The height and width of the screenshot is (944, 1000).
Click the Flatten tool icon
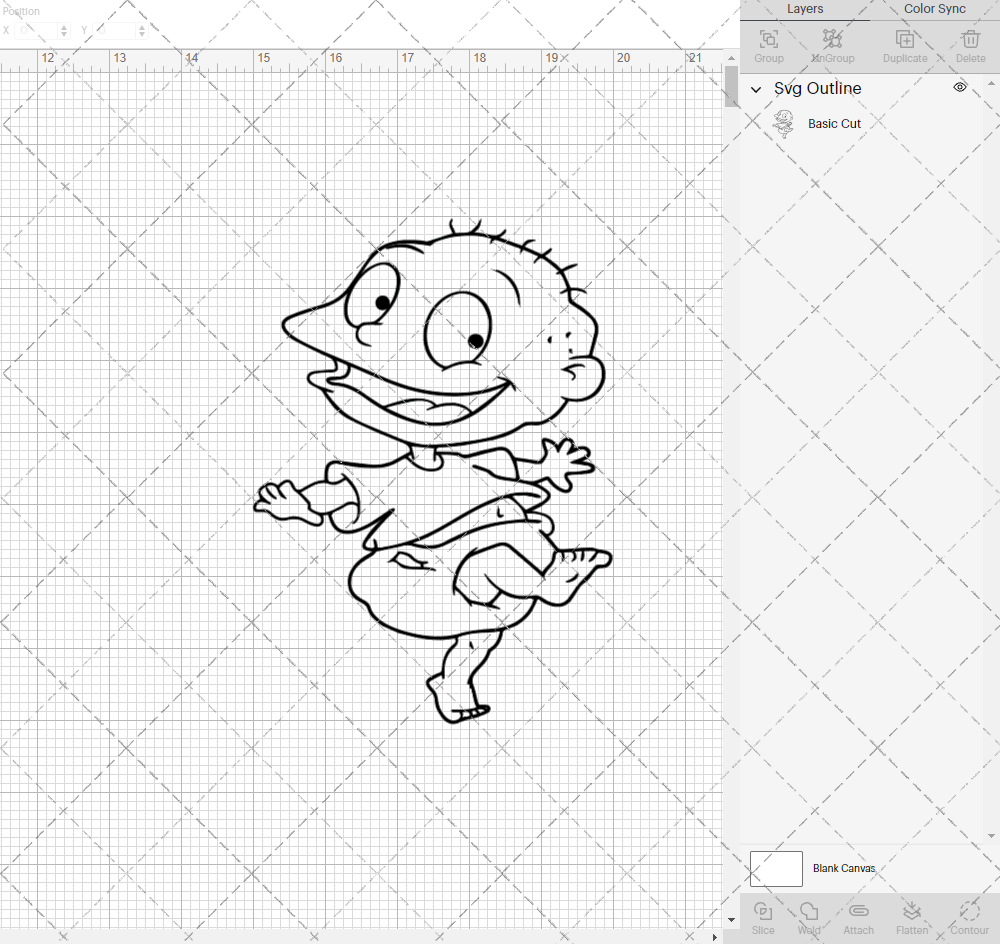[x=912, y=913]
